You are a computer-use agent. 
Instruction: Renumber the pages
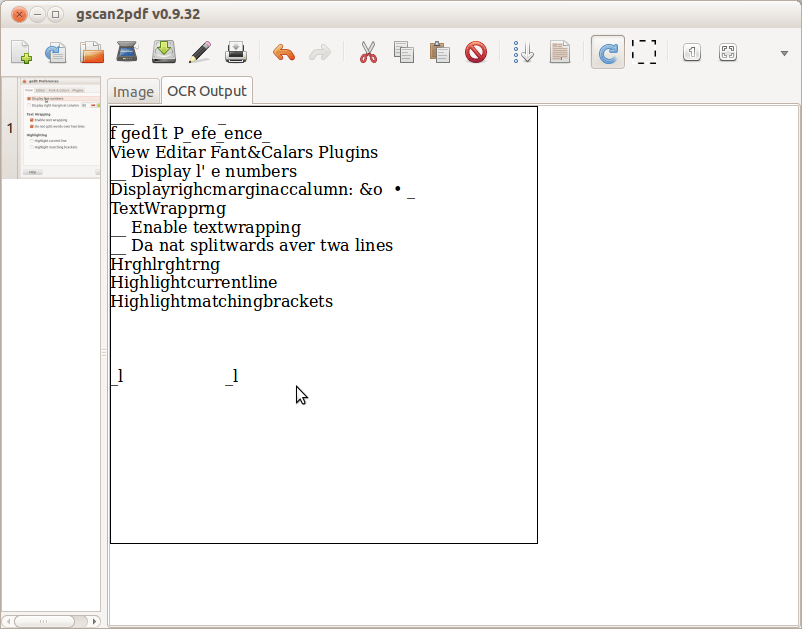(523, 52)
